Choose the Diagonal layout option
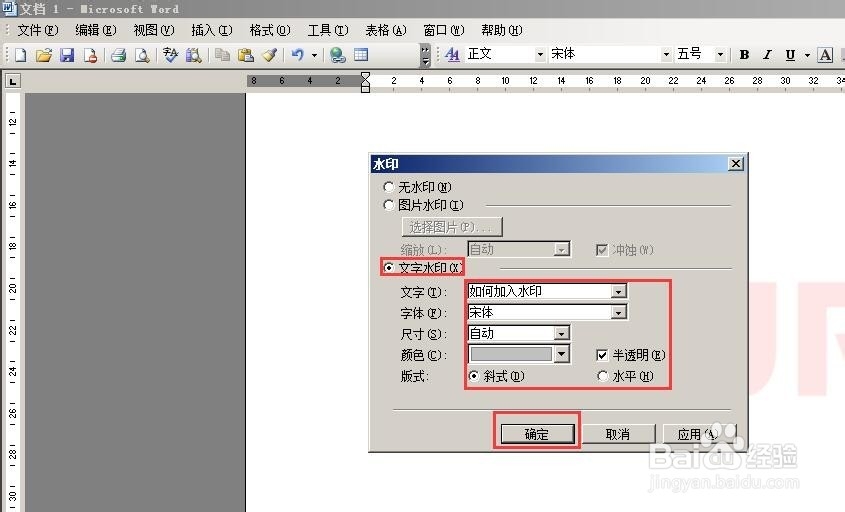The image size is (845, 512). [x=474, y=376]
